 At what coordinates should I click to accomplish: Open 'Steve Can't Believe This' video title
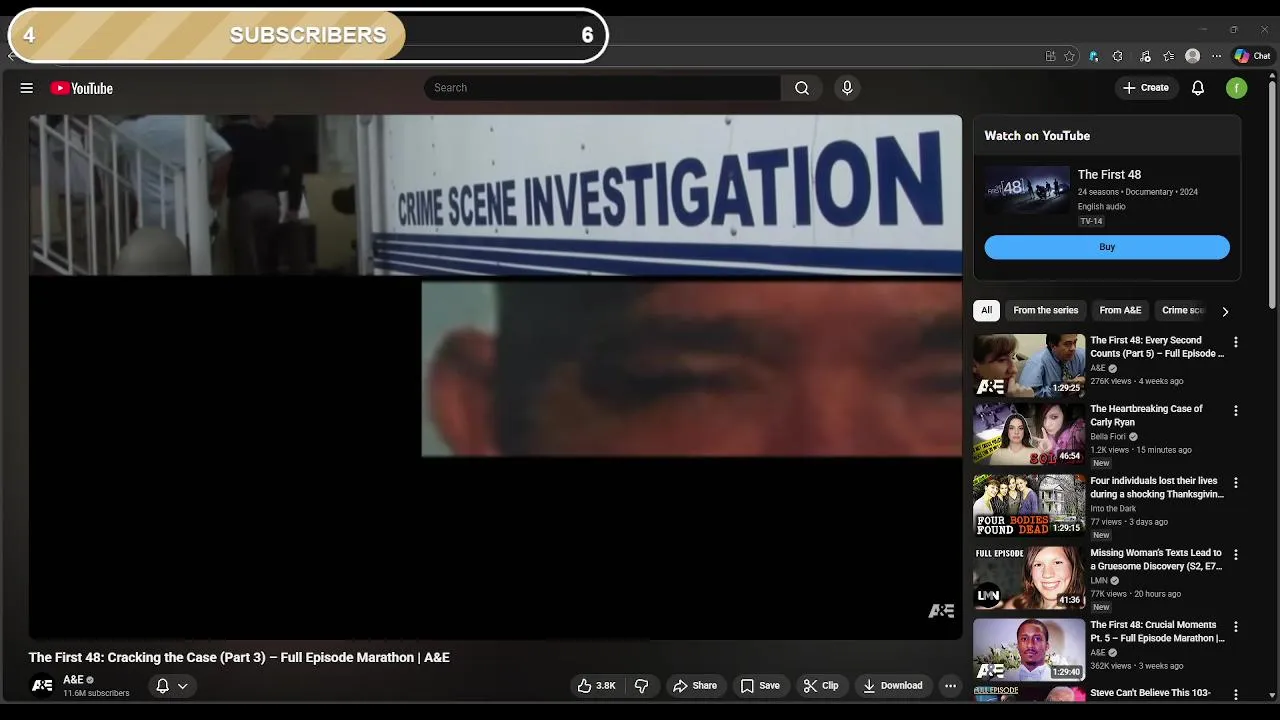click(1150, 692)
